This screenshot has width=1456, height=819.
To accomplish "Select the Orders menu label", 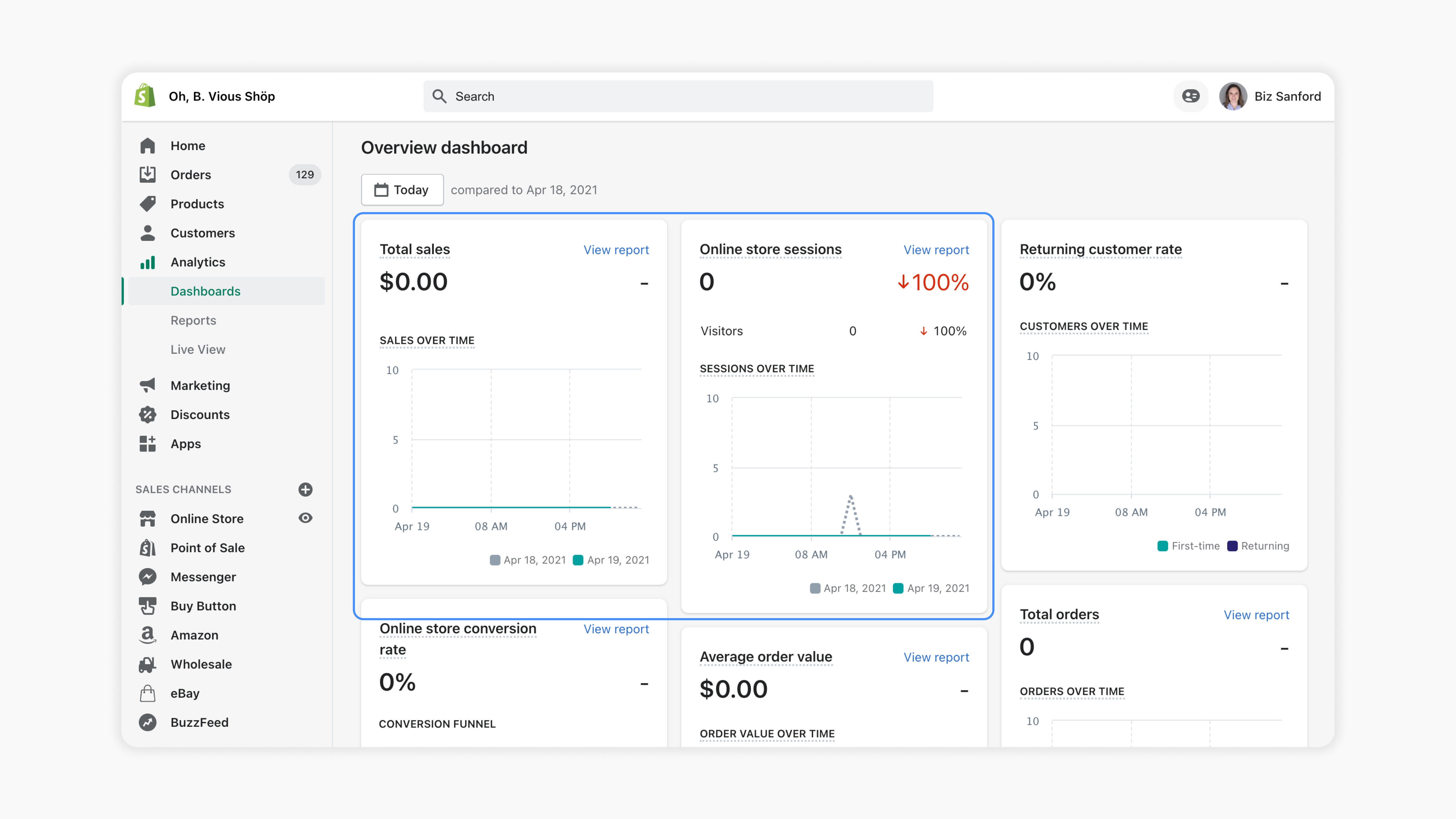I will pos(191,175).
